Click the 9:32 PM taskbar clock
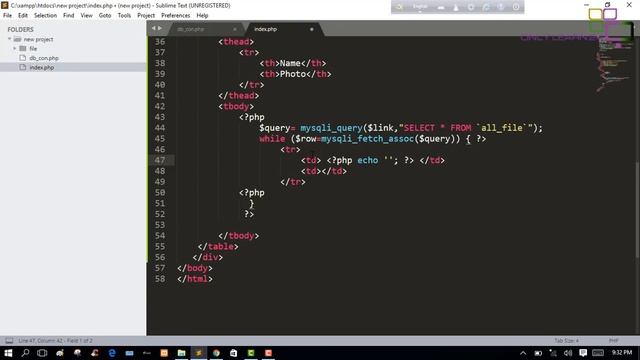The image size is (640, 360). point(622,353)
